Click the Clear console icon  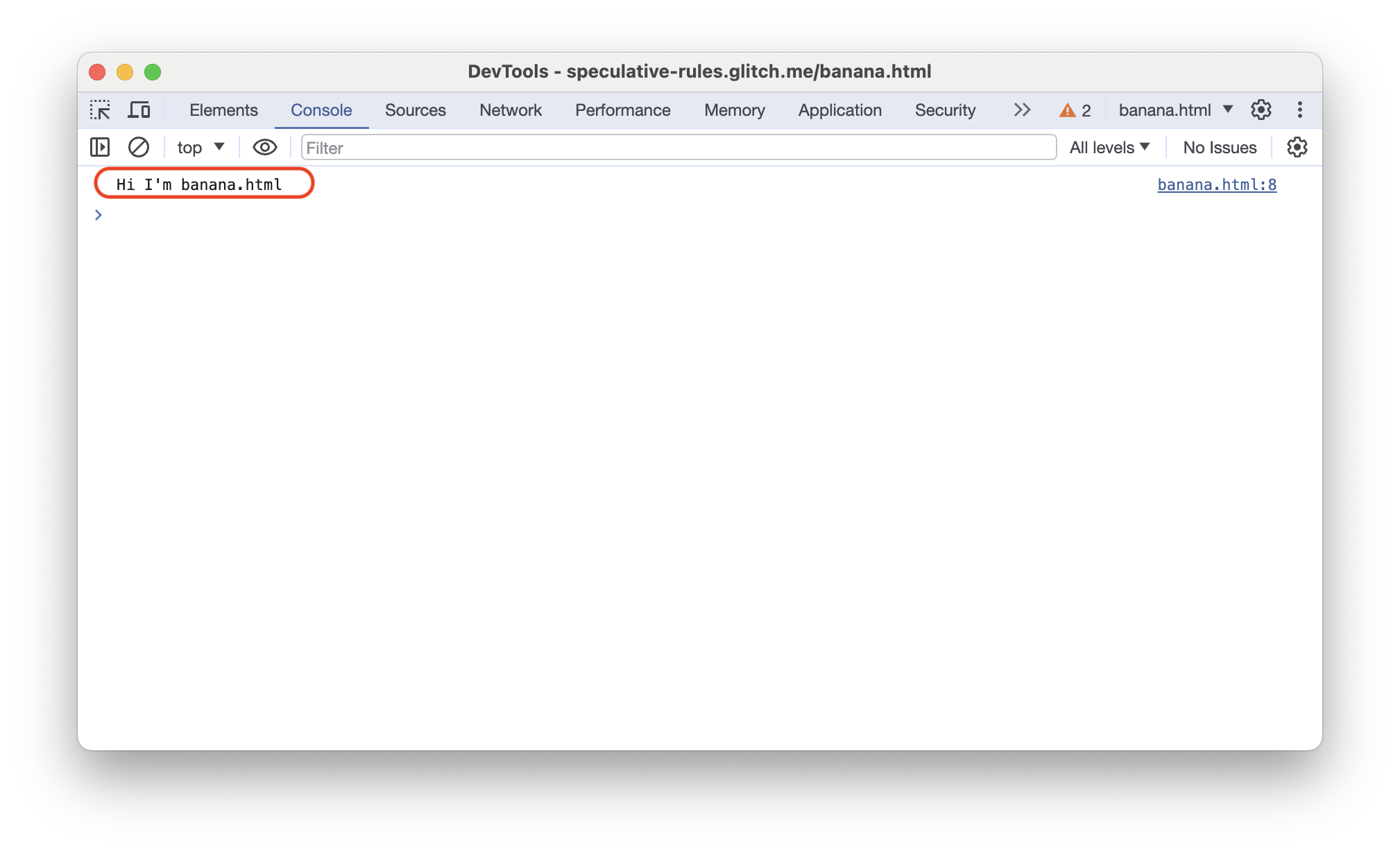(137, 147)
